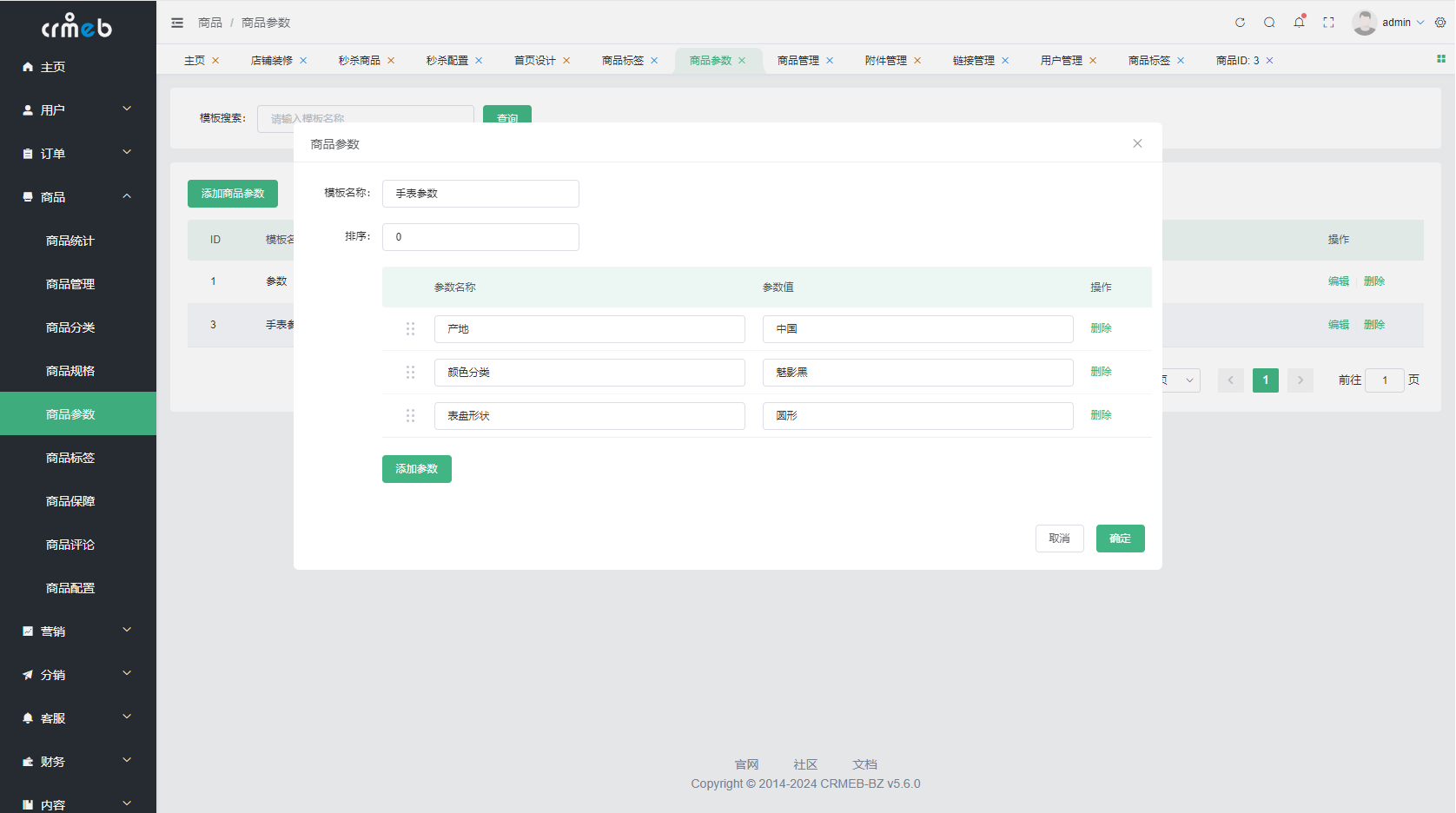Click the 确定 button in the dialog
This screenshot has height=813, width=1456.
pyautogui.click(x=1121, y=539)
